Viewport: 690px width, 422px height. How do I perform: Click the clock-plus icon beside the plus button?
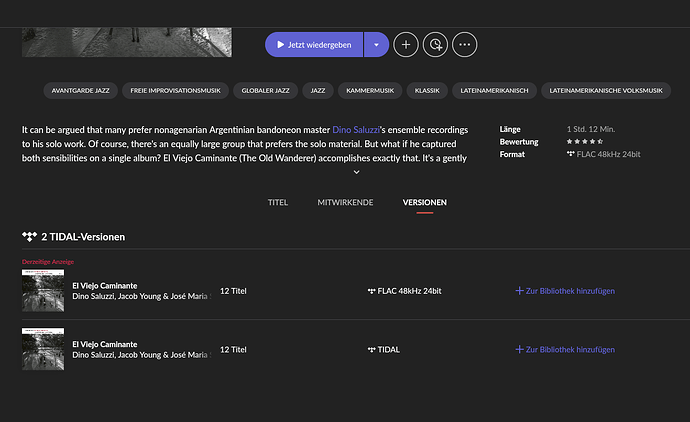point(435,44)
